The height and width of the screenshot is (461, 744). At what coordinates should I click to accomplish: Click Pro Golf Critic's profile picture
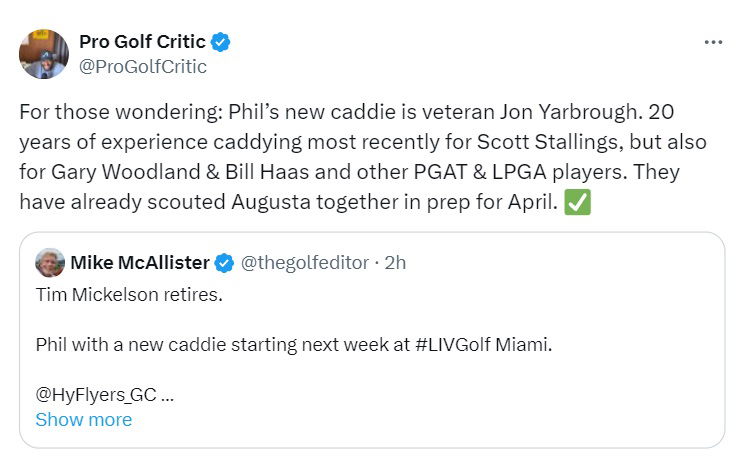[44, 54]
